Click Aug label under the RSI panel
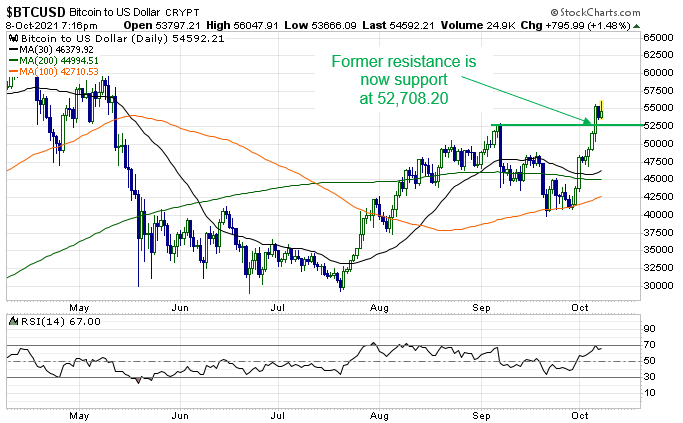 click(379, 416)
